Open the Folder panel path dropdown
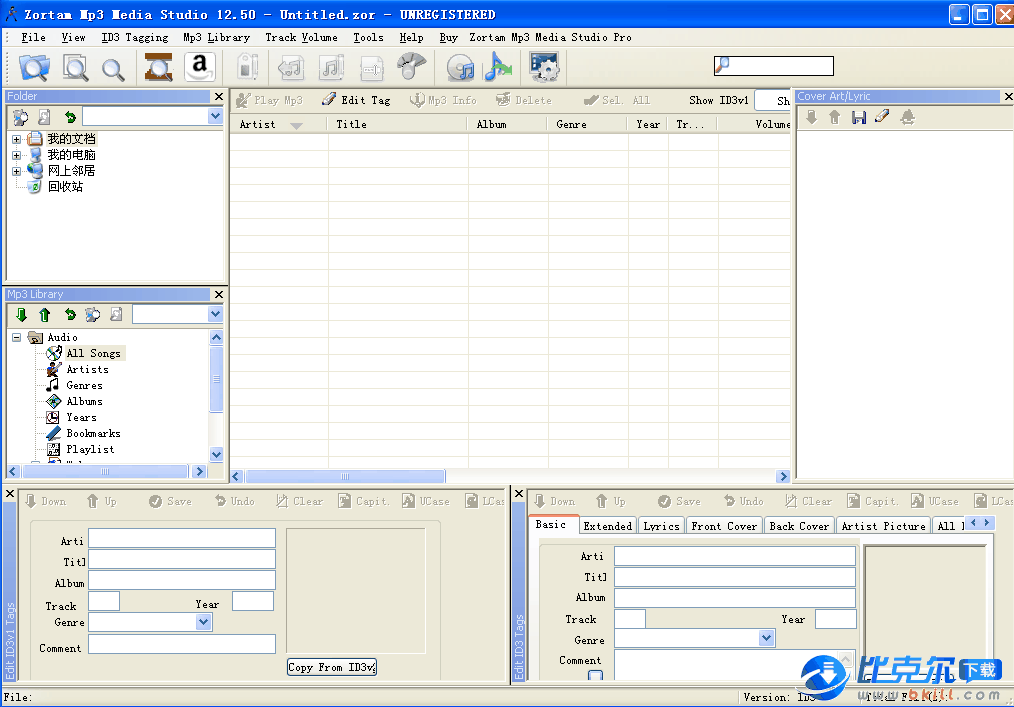 (215, 117)
